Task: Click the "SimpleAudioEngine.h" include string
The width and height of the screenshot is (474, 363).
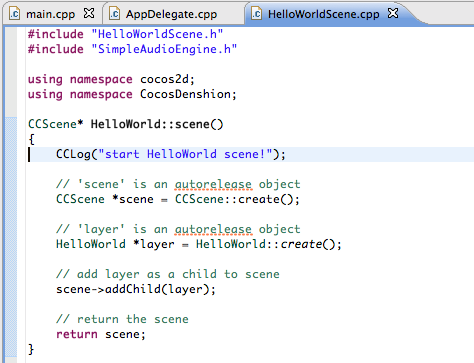Action: 164,49
